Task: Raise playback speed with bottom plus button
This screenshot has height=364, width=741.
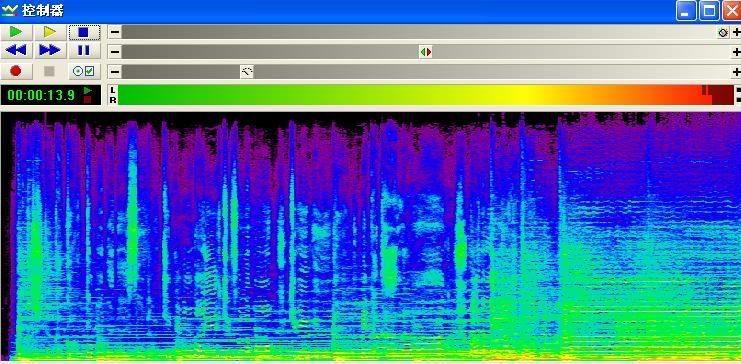Action: coord(736,72)
